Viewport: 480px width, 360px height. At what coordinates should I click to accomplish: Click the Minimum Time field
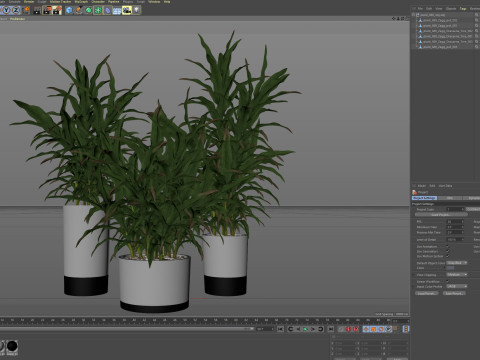click(455, 227)
